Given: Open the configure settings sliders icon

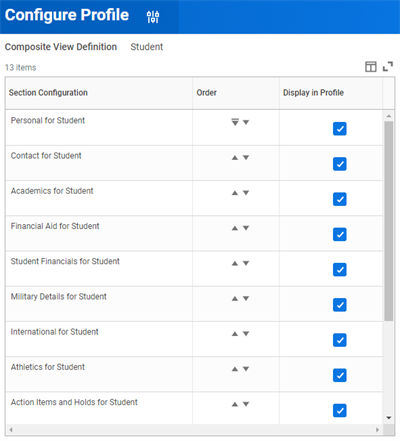Looking at the screenshot, I should pyautogui.click(x=153, y=17).
